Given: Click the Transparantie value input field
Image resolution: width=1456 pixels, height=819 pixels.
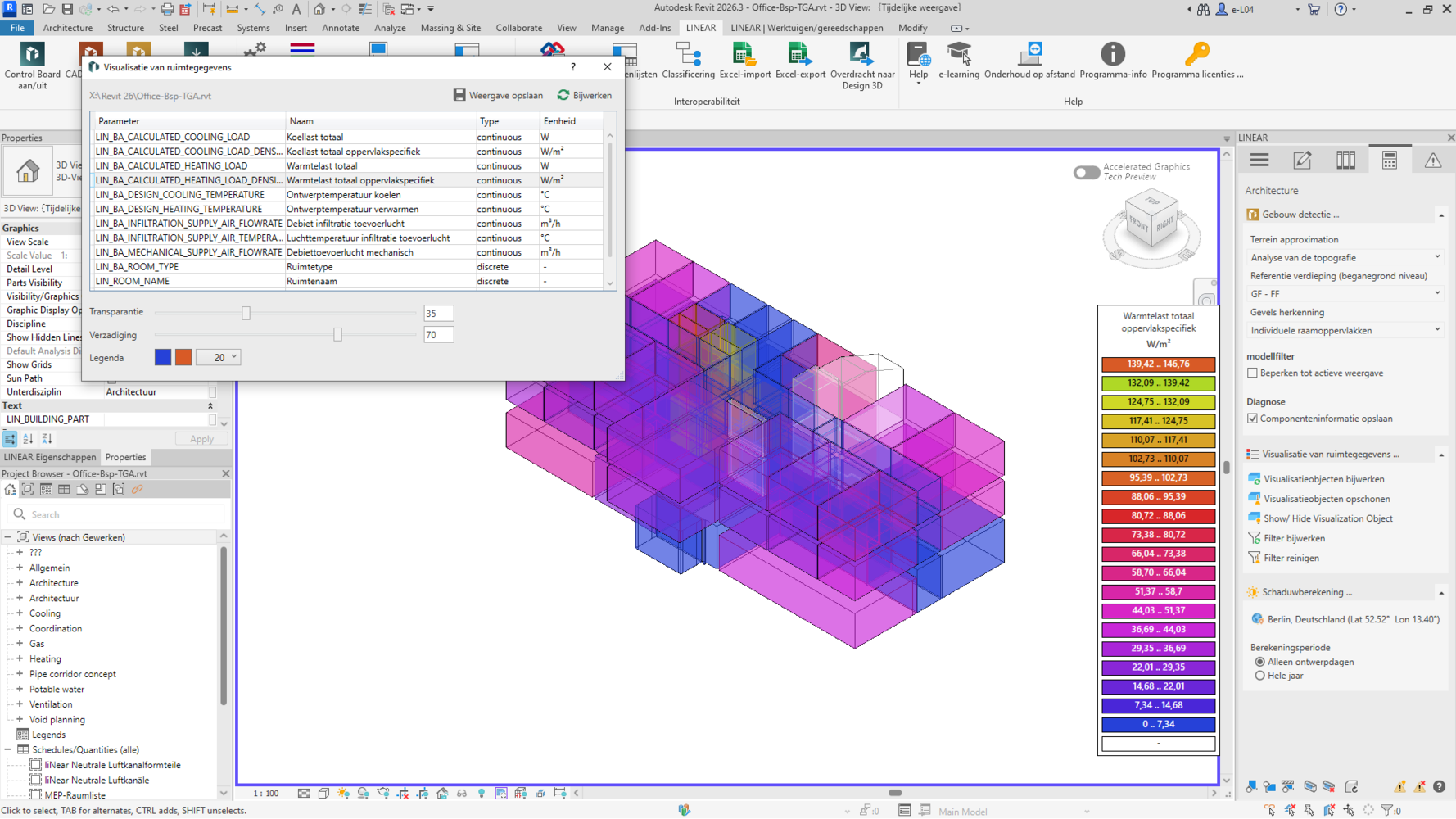Looking at the screenshot, I should (x=438, y=314).
